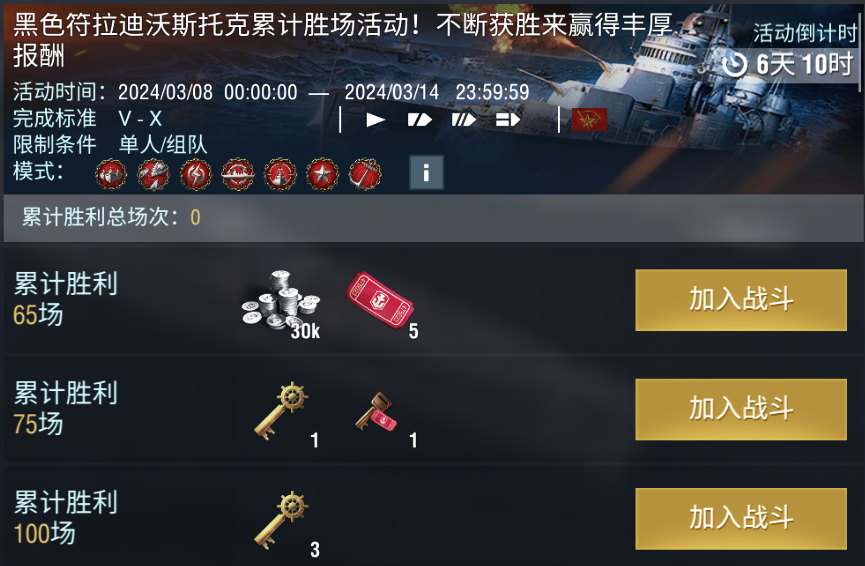Join battle for the 65 wins reward
The height and width of the screenshot is (566, 865).
point(741,300)
